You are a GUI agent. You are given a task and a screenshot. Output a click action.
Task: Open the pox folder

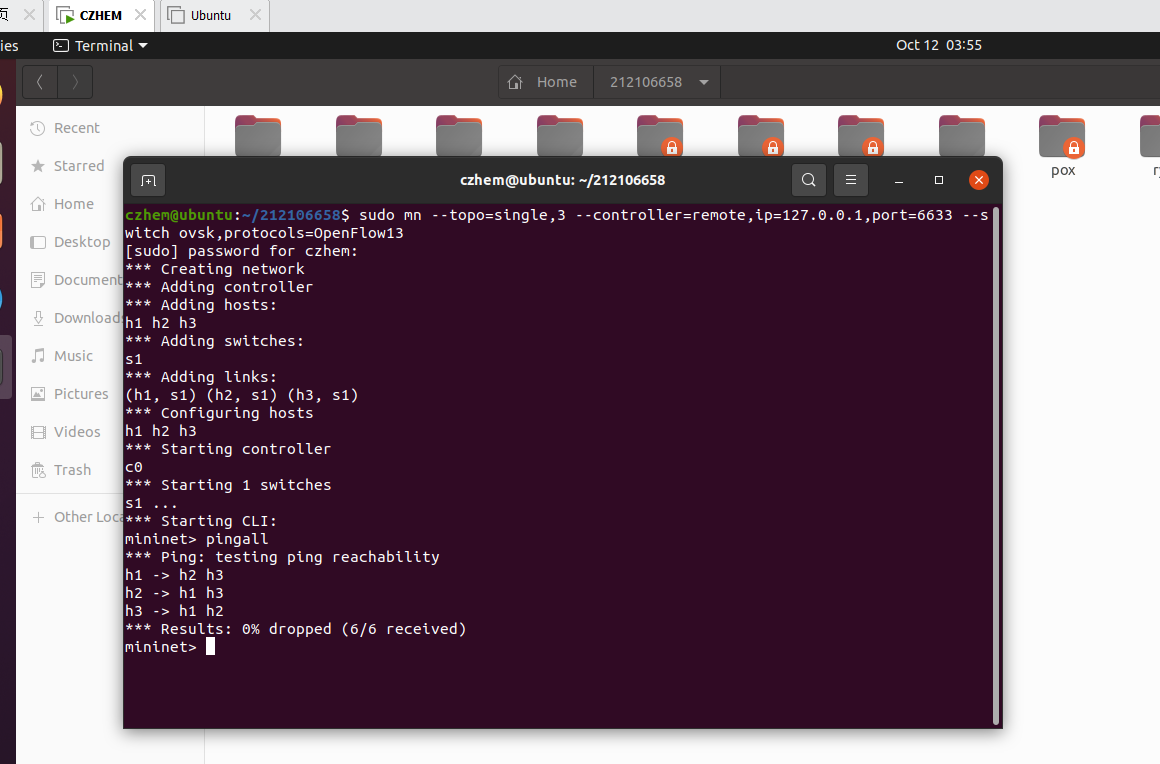click(x=1062, y=145)
